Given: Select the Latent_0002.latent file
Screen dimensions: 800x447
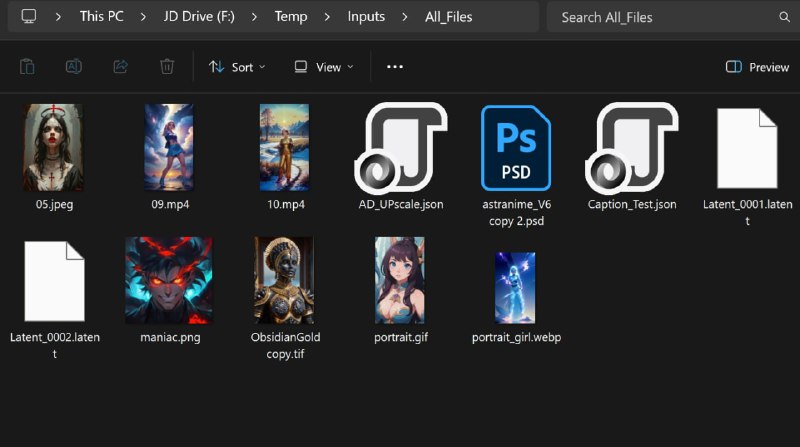Looking at the screenshot, I should (53, 281).
